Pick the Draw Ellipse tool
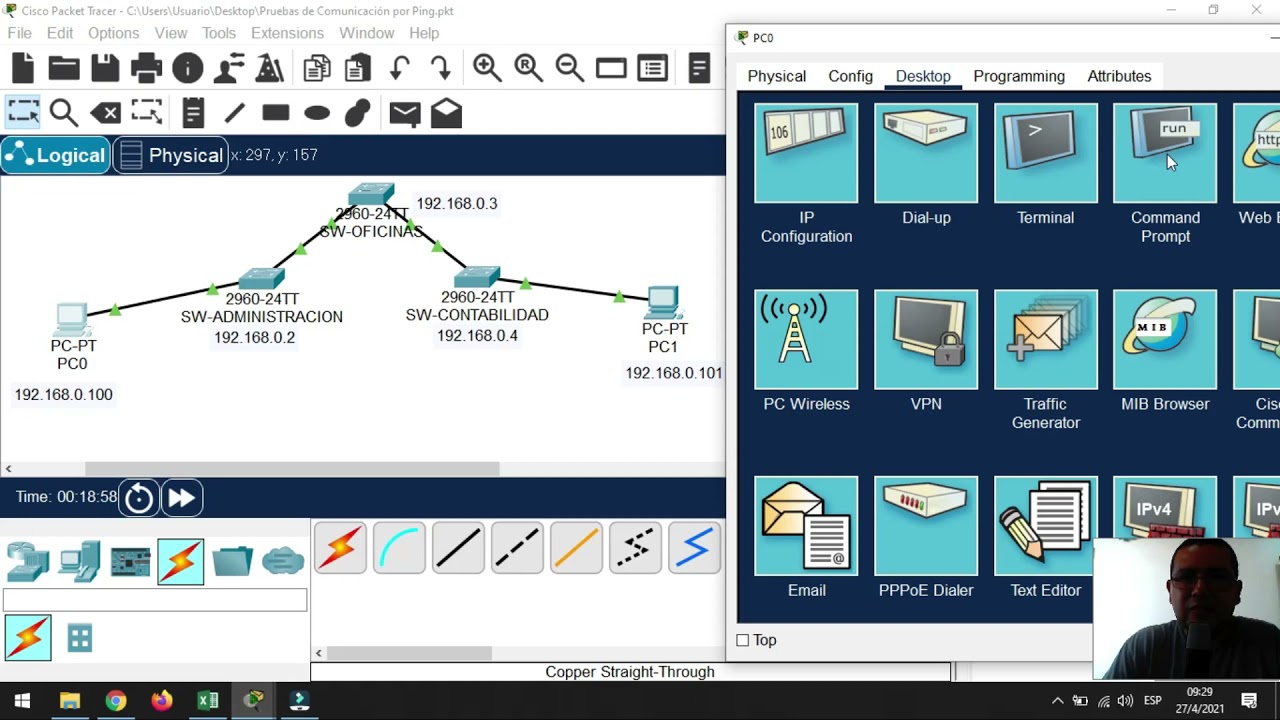The image size is (1280, 720). click(x=317, y=113)
